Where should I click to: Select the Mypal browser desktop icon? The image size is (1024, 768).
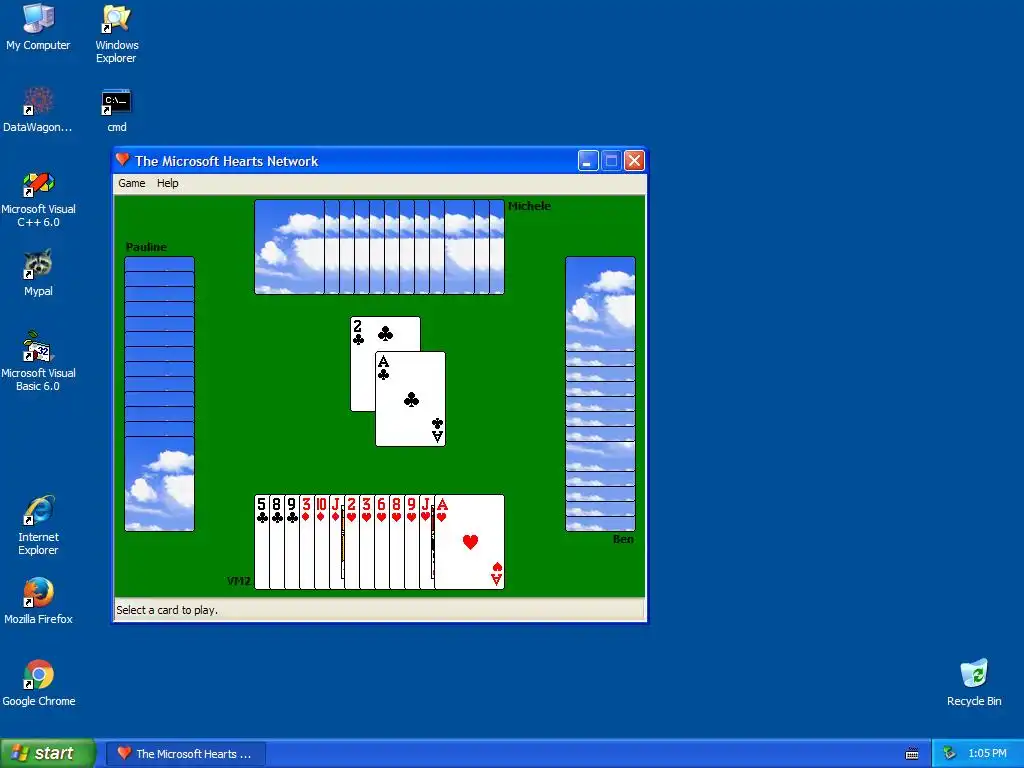click(x=38, y=273)
